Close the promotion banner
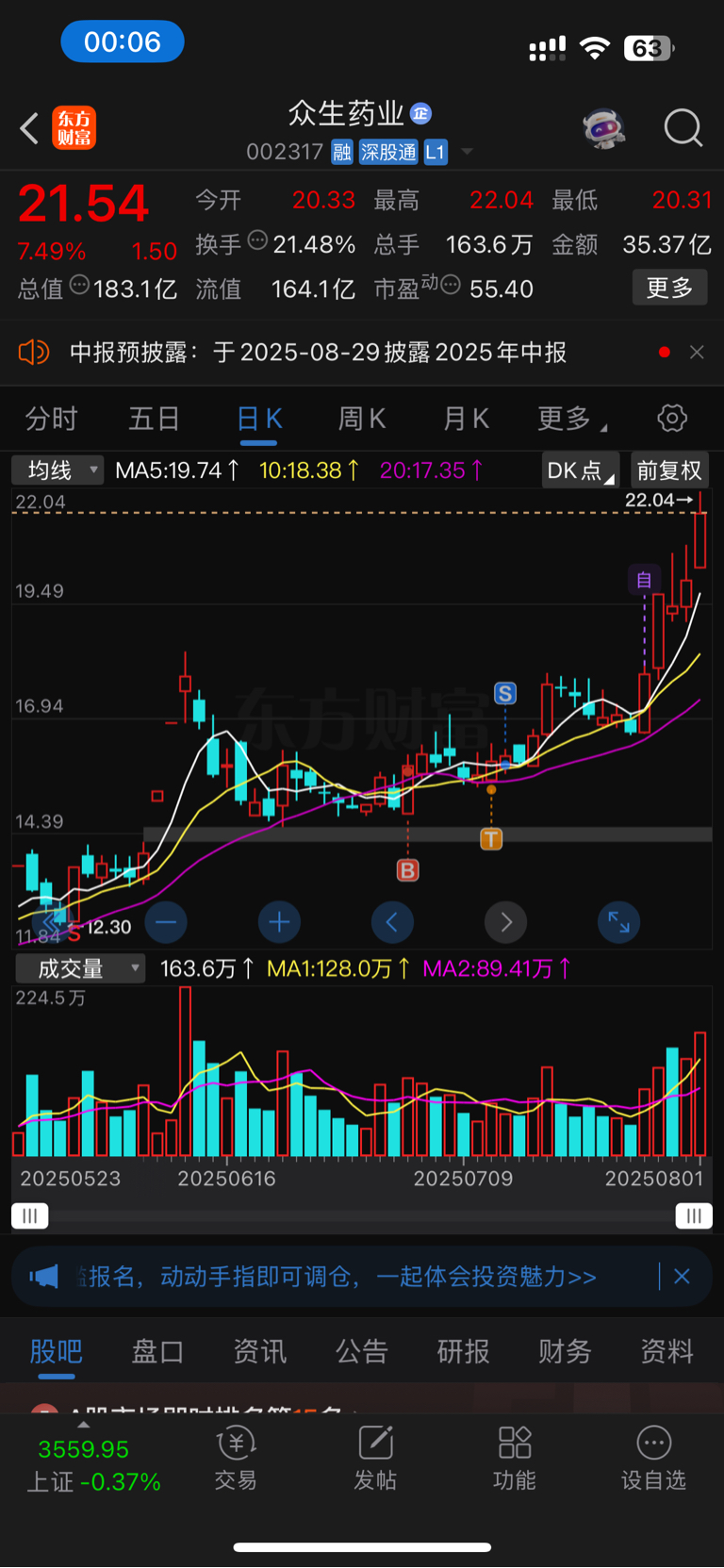Viewport: 724px width, 1568px height. pyautogui.click(x=683, y=1277)
